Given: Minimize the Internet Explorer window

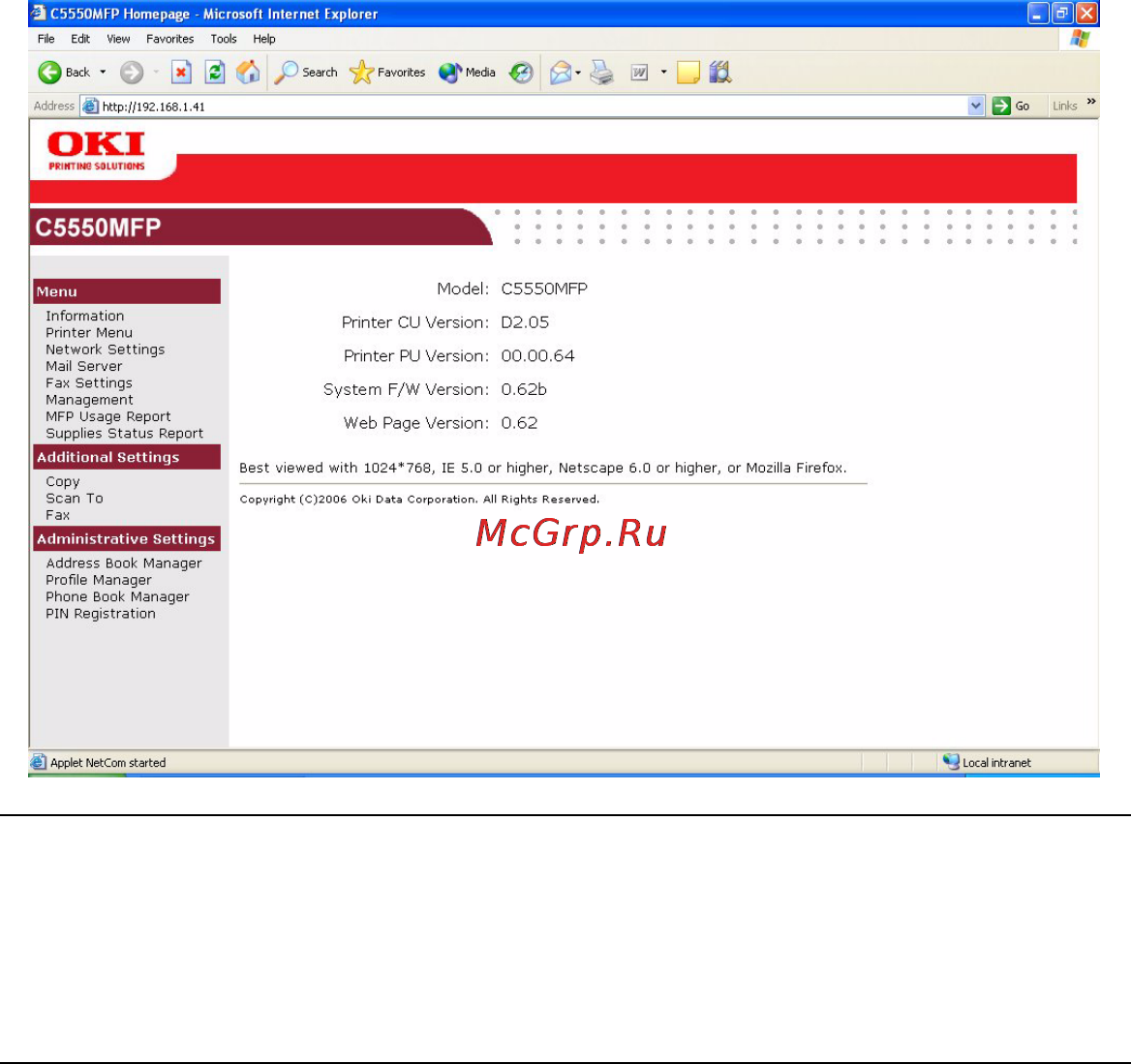Looking at the screenshot, I should [x=1037, y=13].
